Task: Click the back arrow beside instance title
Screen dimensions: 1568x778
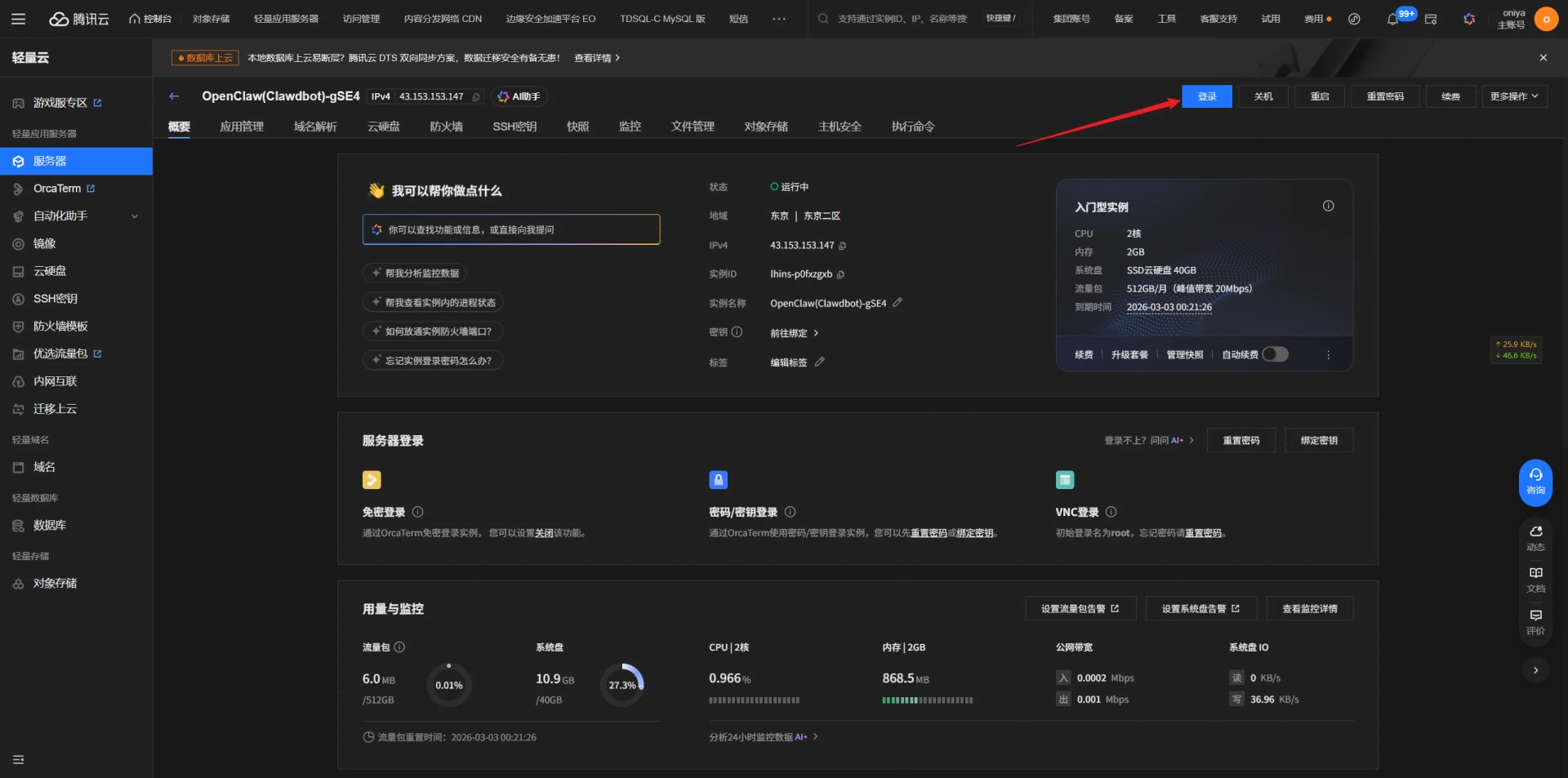Action: coord(174,96)
